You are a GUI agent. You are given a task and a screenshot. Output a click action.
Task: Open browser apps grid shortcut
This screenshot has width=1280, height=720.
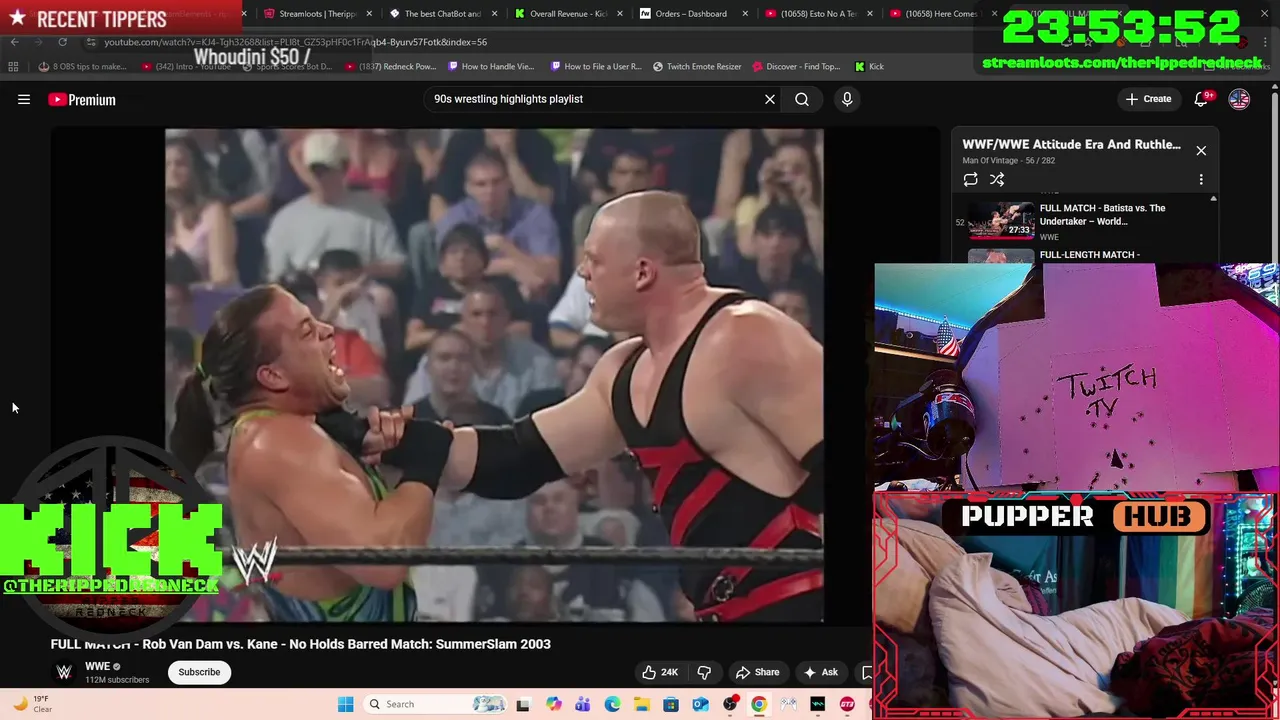(x=13, y=66)
